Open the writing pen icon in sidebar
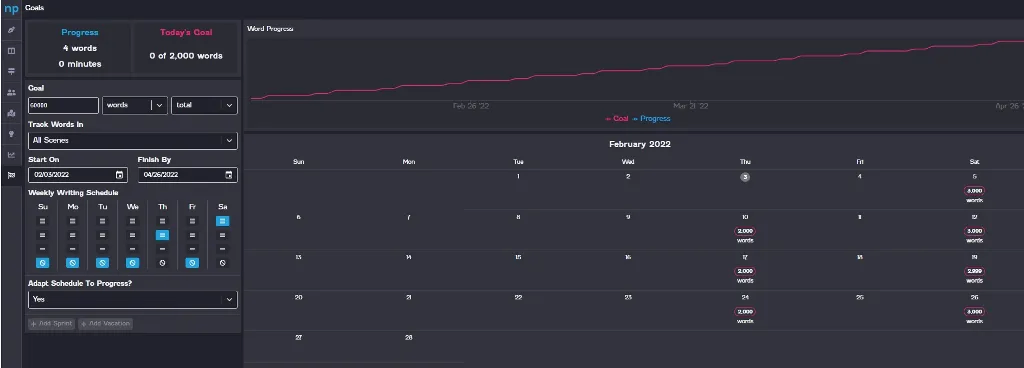 tap(11, 30)
